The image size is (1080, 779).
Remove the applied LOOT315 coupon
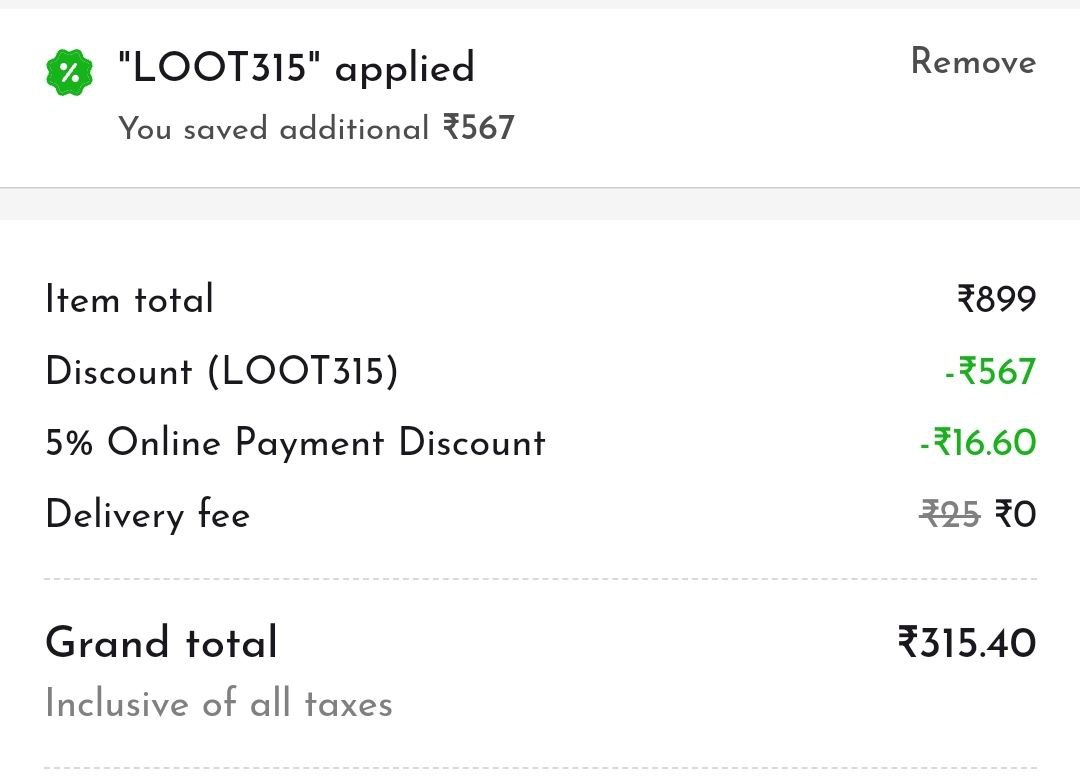[973, 61]
